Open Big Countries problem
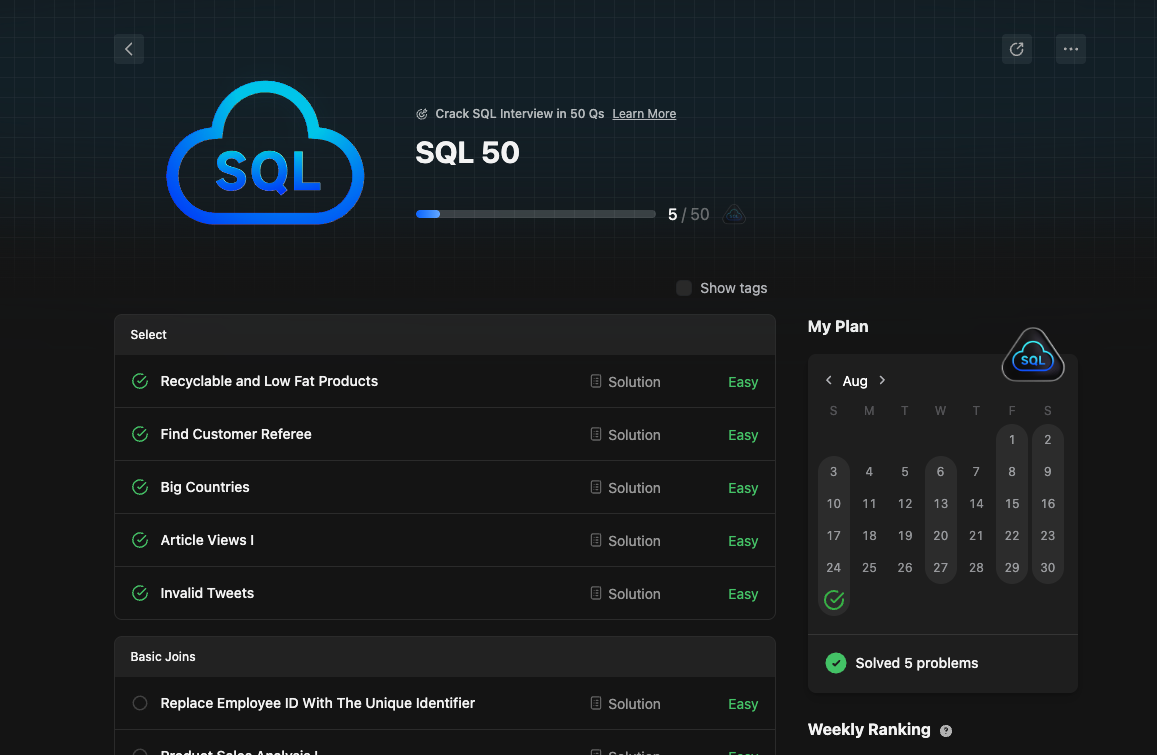 click(204, 487)
